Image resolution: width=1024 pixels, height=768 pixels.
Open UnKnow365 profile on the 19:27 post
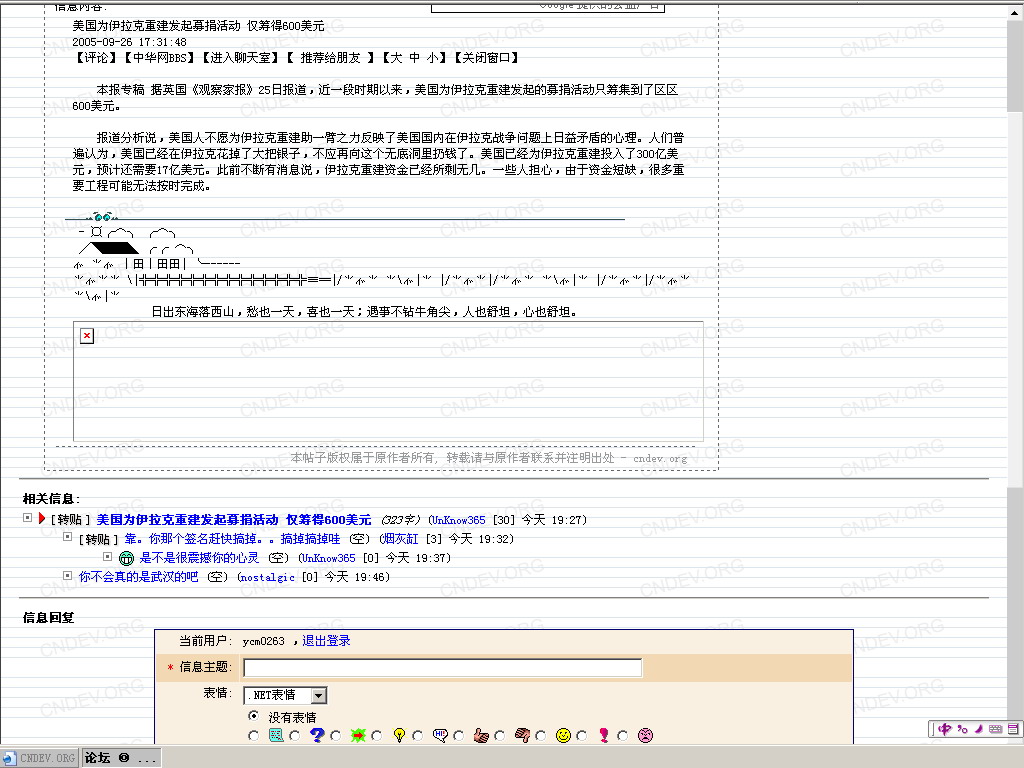459,520
